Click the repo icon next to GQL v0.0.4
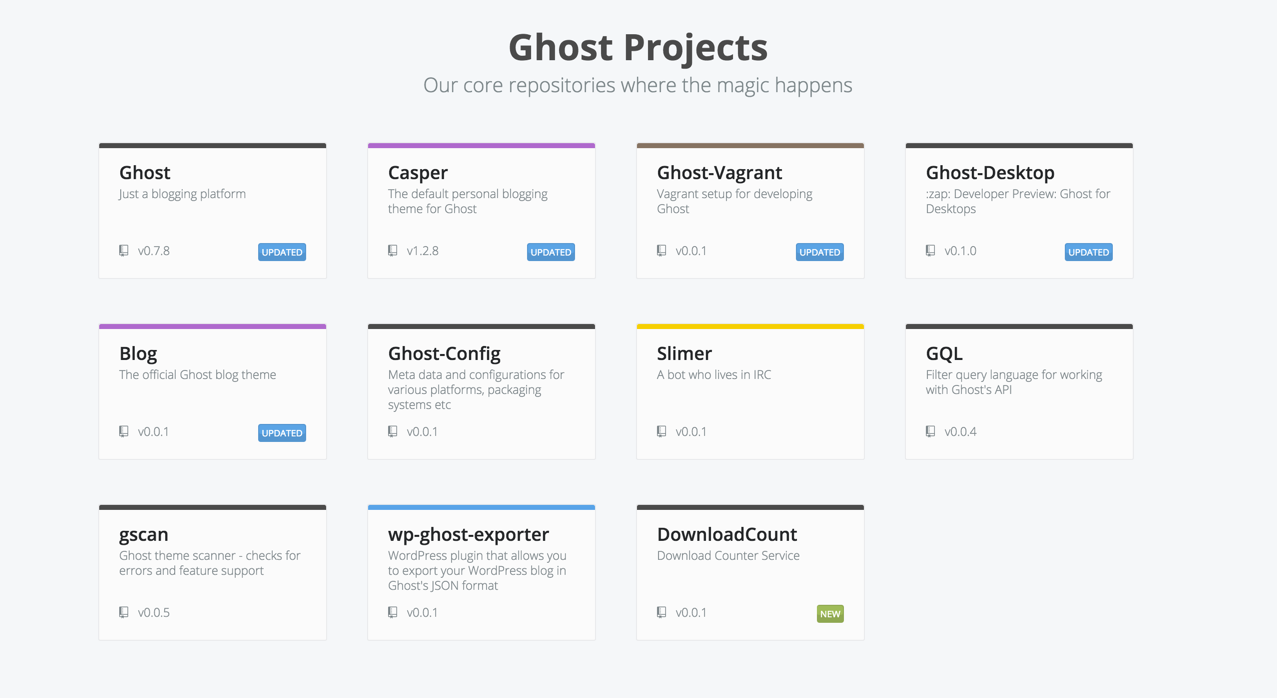This screenshot has width=1278, height=698. click(x=931, y=432)
